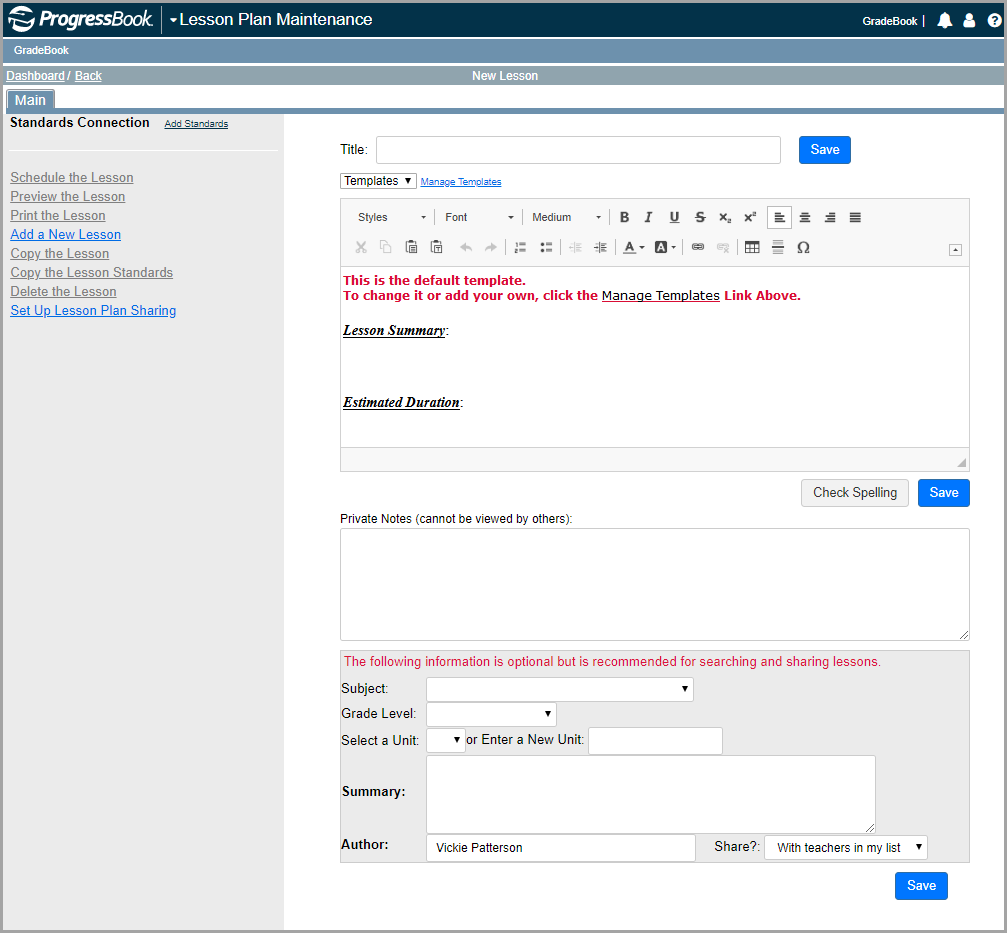This screenshot has height=933, width=1007.
Task: Click the Copy icon in editor toolbar
Action: point(385,247)
